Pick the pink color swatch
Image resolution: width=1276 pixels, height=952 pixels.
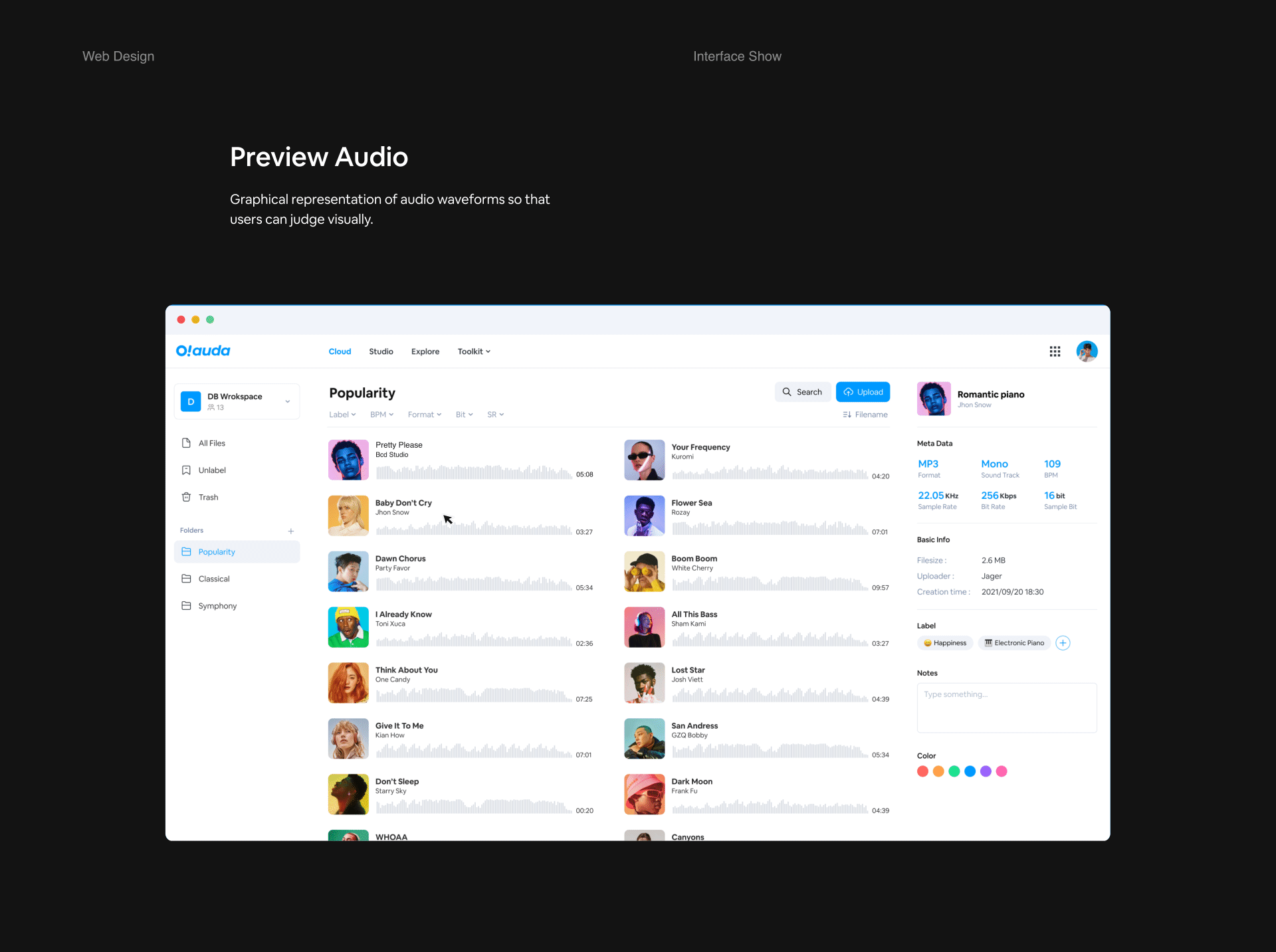[1002, 771]
